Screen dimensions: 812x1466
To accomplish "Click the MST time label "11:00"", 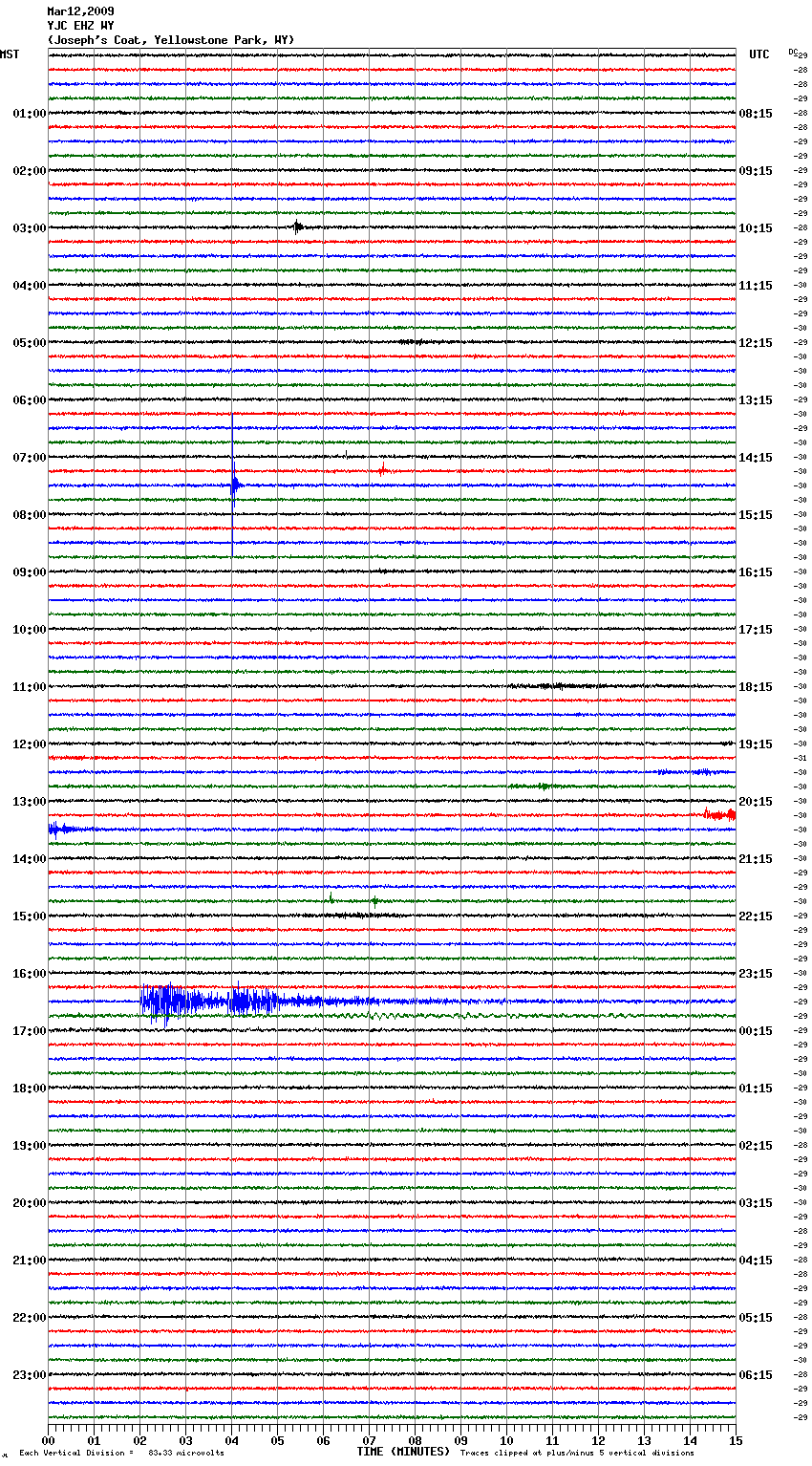I will [30, 687].
